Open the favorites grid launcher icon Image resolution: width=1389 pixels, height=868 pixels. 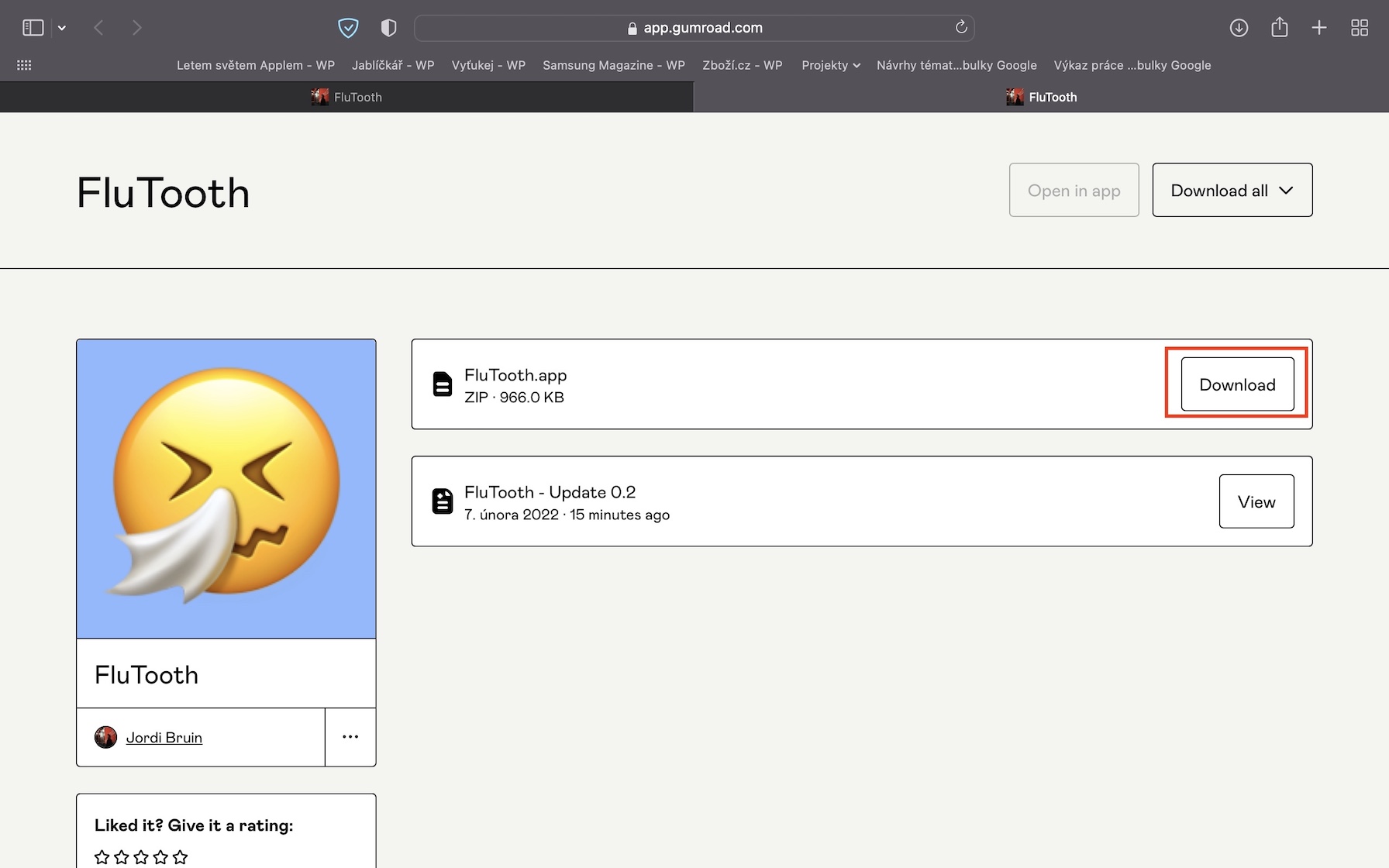click(x=24, y=65)
